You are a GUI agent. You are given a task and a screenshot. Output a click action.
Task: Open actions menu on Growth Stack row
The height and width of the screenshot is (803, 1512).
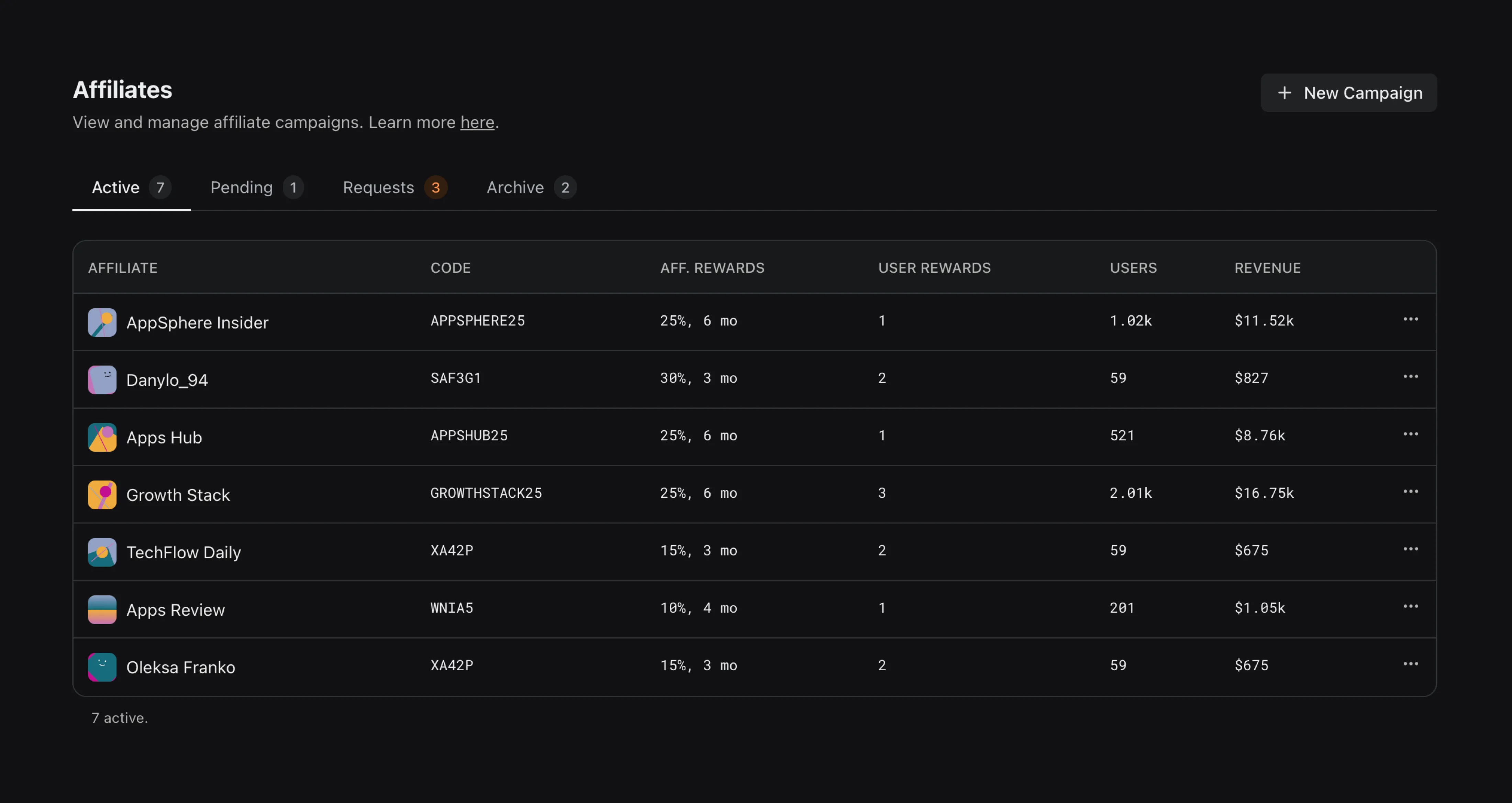[1411, 492]
